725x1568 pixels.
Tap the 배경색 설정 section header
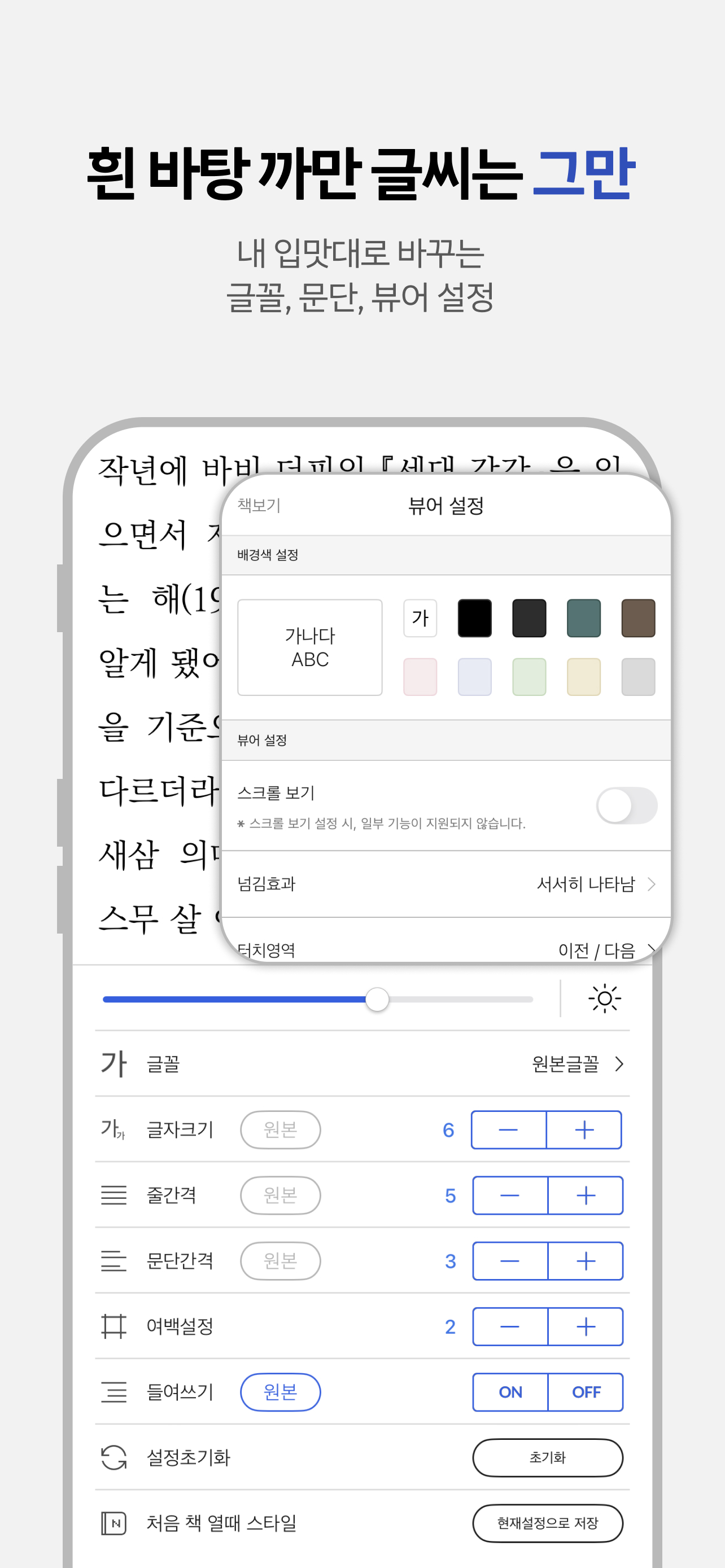point(446,555)
